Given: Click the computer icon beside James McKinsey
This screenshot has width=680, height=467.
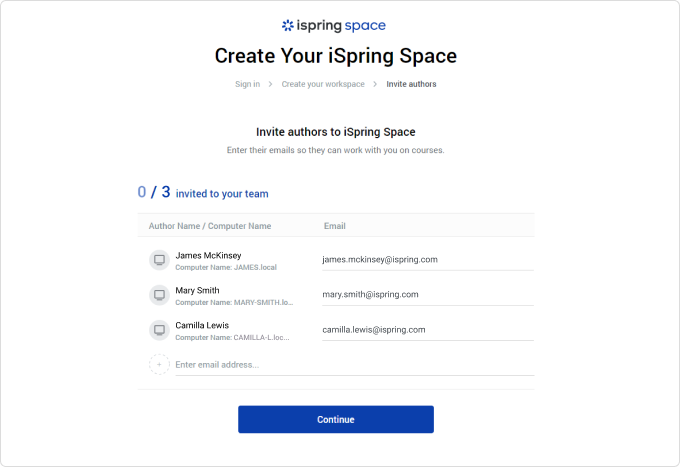Looking at the screenshot, I should click(159, 260).
